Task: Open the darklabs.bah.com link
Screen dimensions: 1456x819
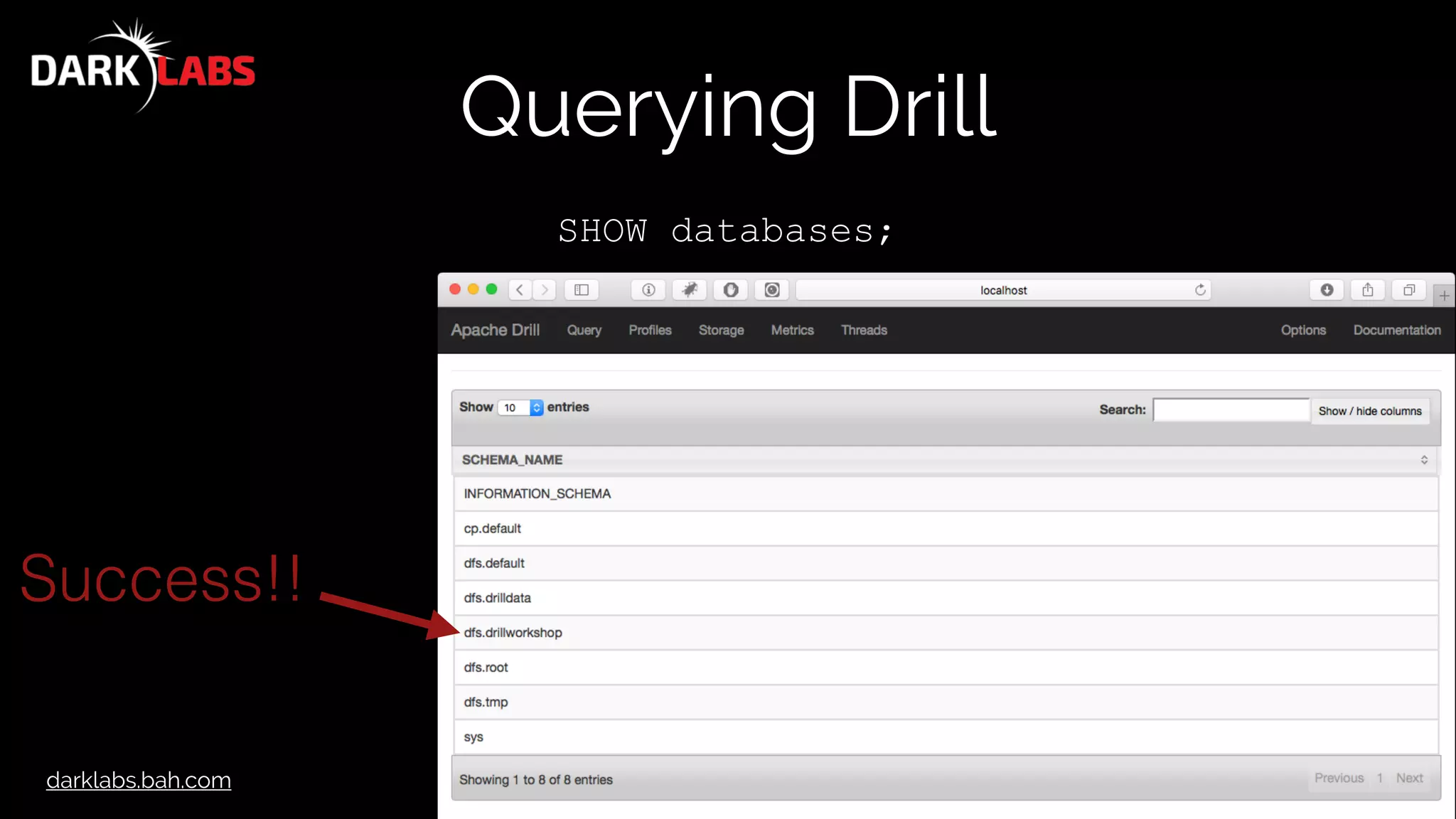Action: [139, 780]
